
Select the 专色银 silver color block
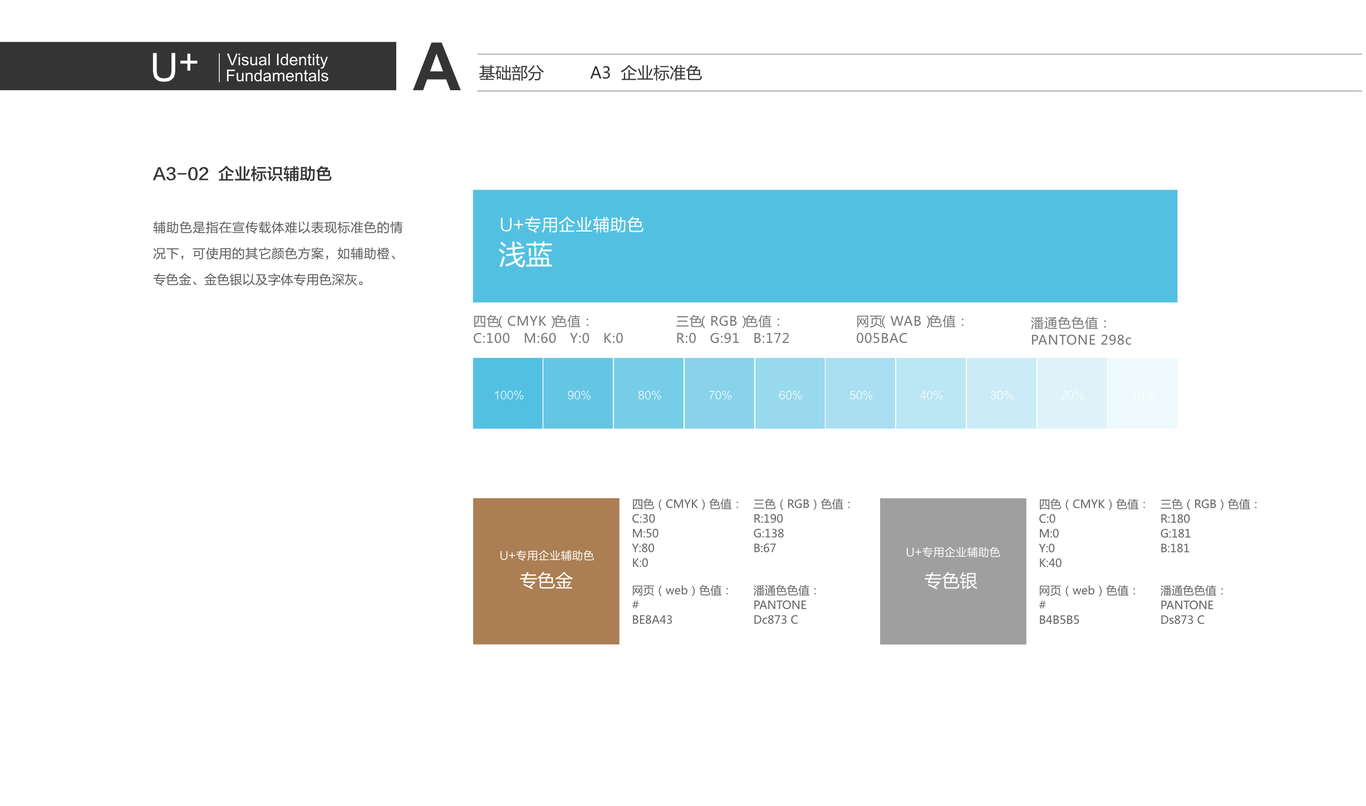pos(953,571)
